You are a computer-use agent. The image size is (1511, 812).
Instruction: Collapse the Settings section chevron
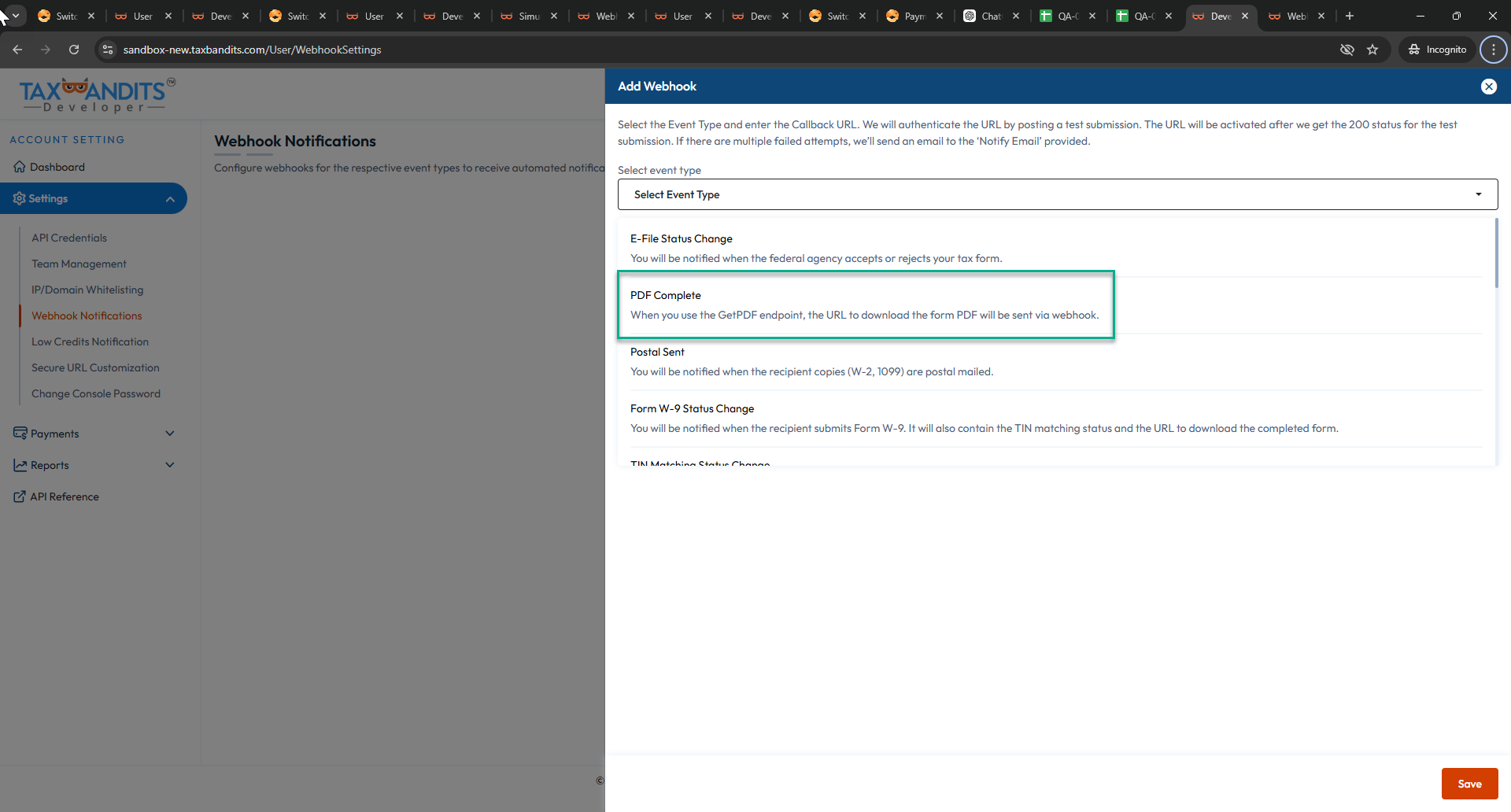point(170,199)
